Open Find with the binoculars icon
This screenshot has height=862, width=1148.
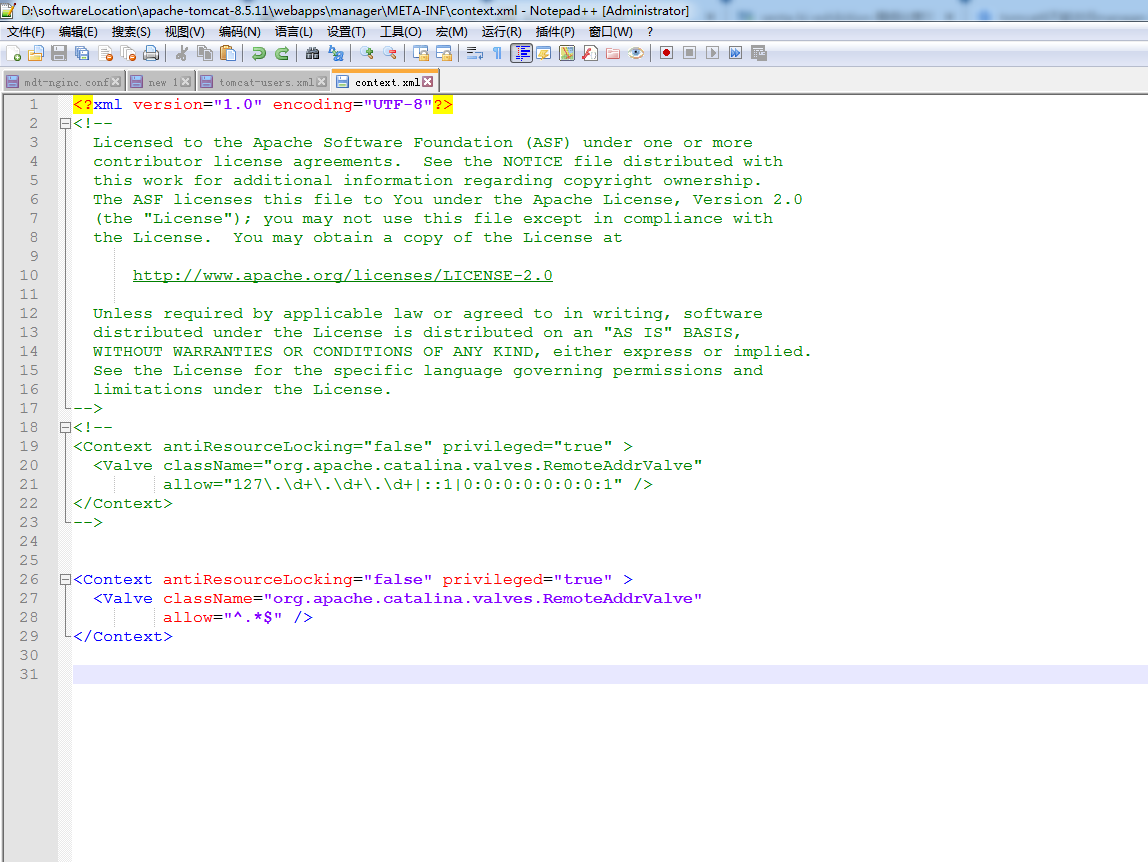pyautogui.click(x=313, y=53)
